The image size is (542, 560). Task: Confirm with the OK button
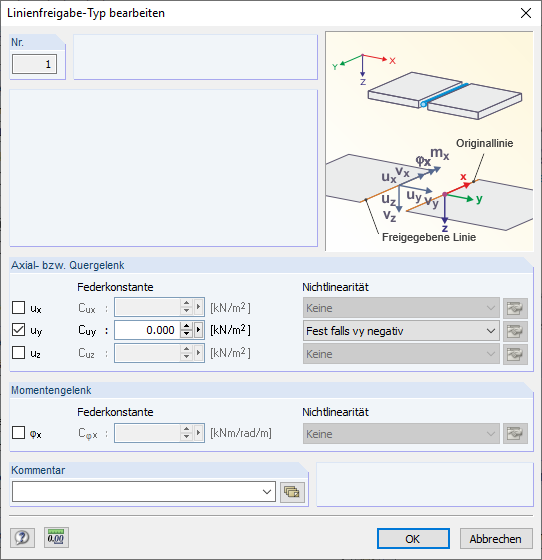click(x=413, y=539)
